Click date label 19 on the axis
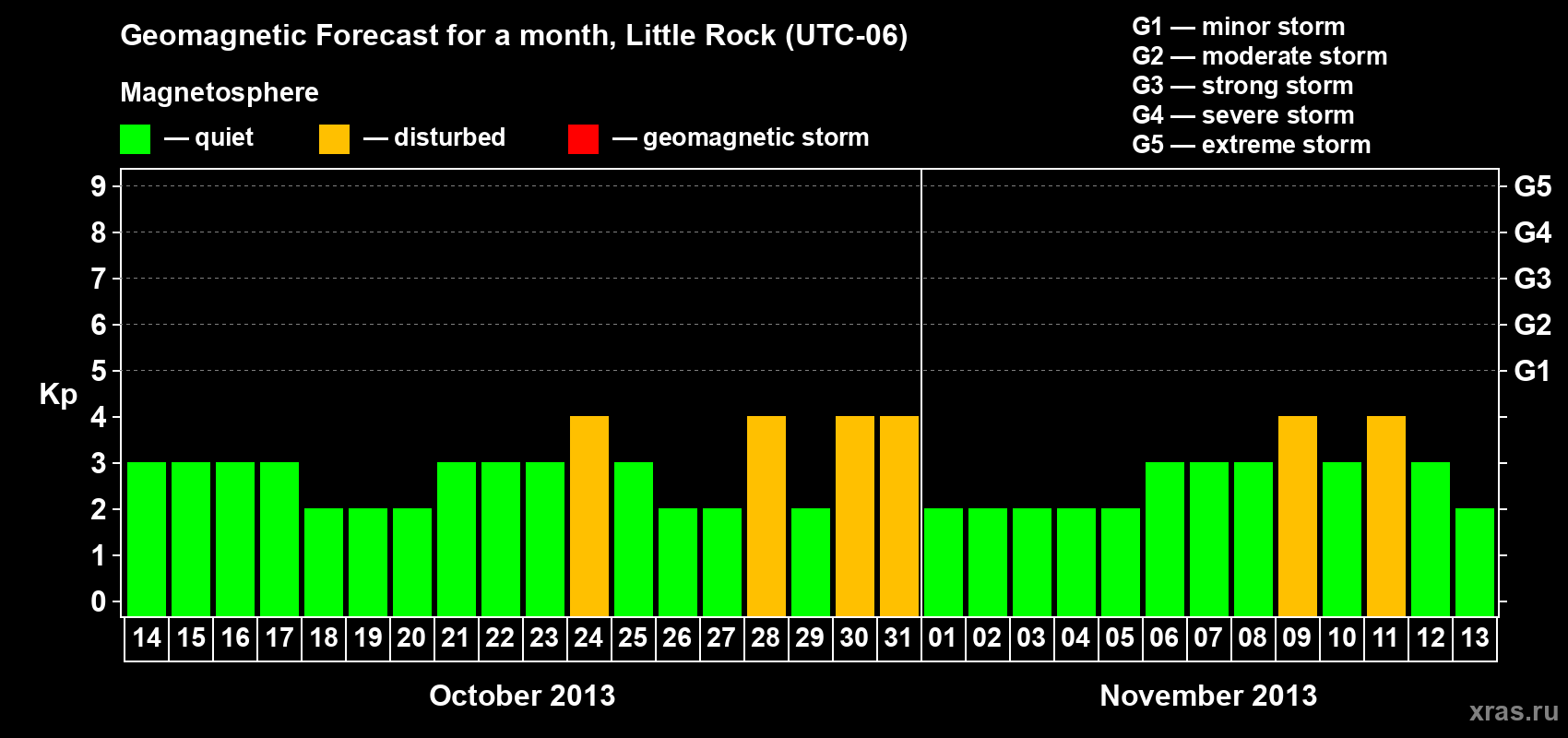The image size is (1568, 738). pos(368,637)
